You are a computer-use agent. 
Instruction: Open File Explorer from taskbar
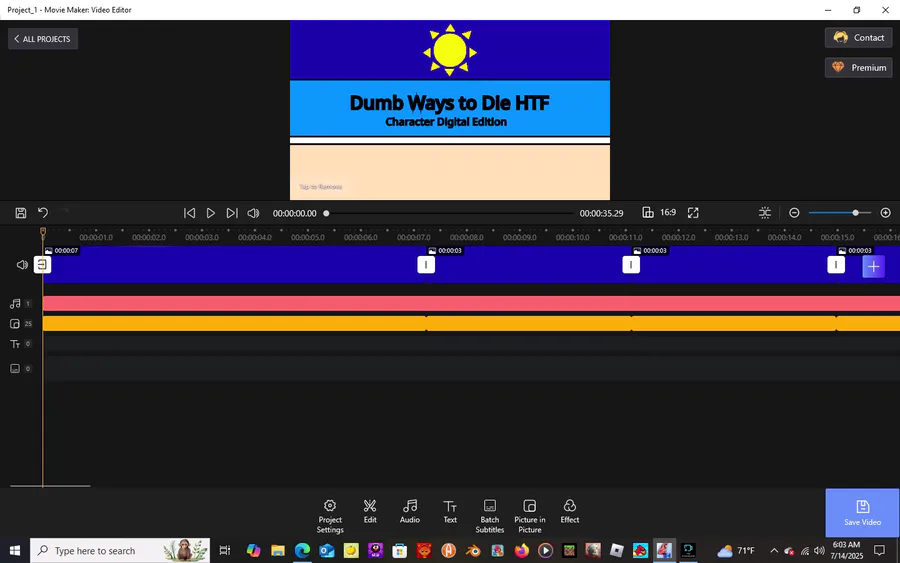[x=278, y=550]
